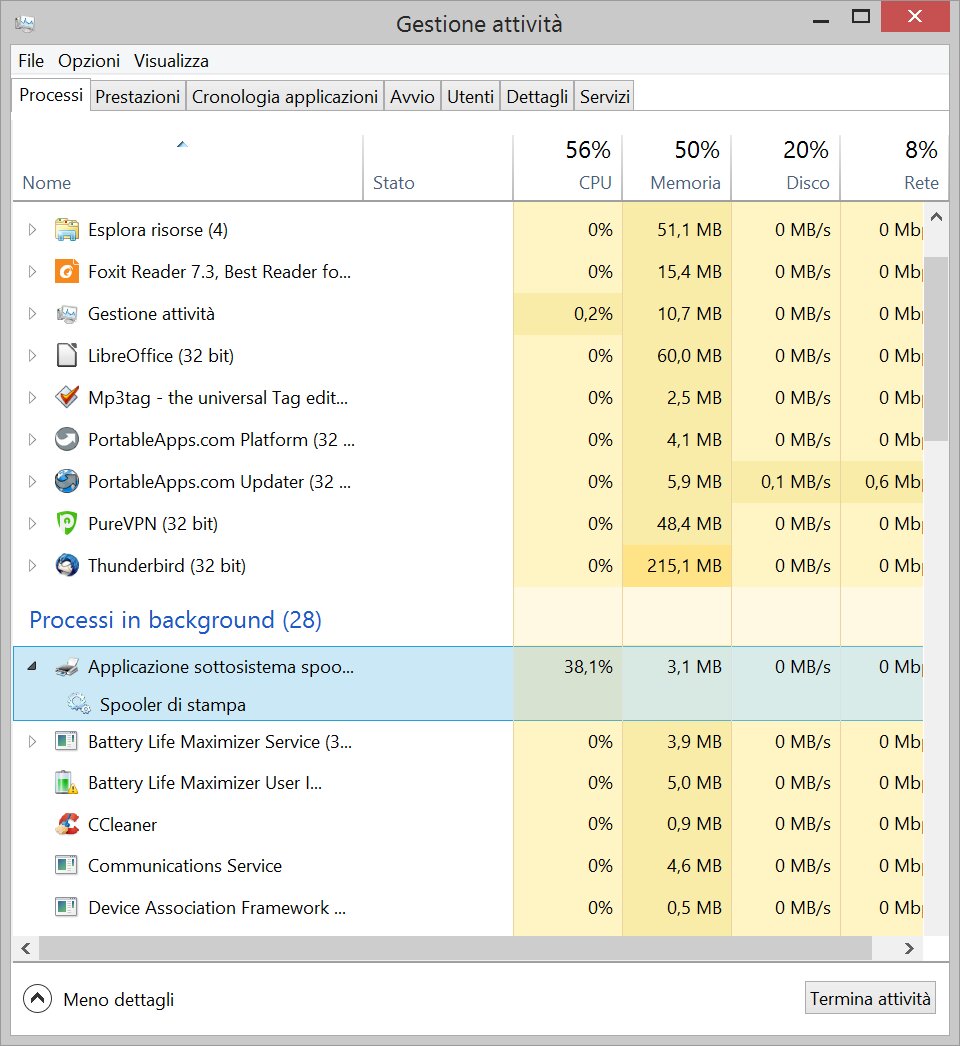
Task: Click the Task Manager title bar icon
Action: [x=25, y=25]
